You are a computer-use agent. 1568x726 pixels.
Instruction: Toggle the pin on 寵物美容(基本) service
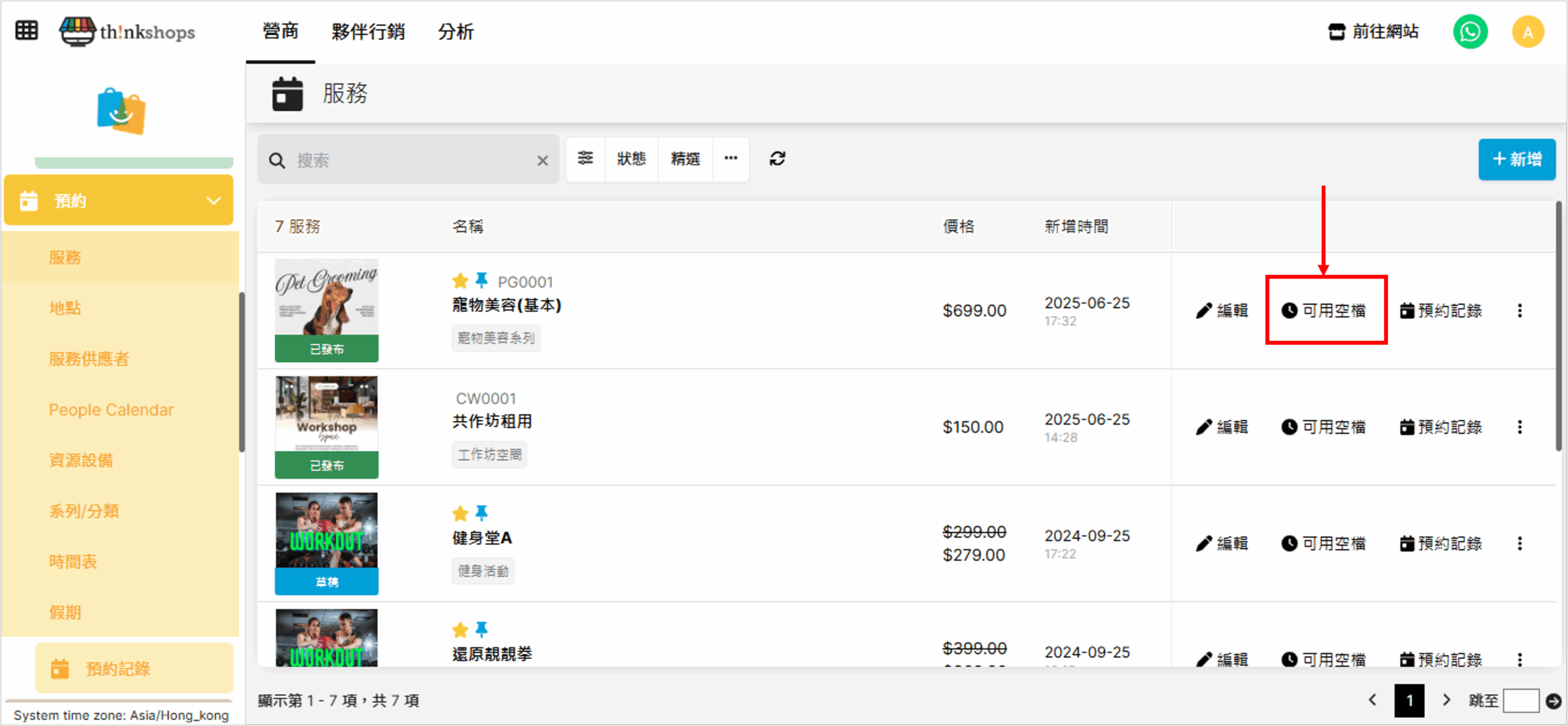[482, 280]
